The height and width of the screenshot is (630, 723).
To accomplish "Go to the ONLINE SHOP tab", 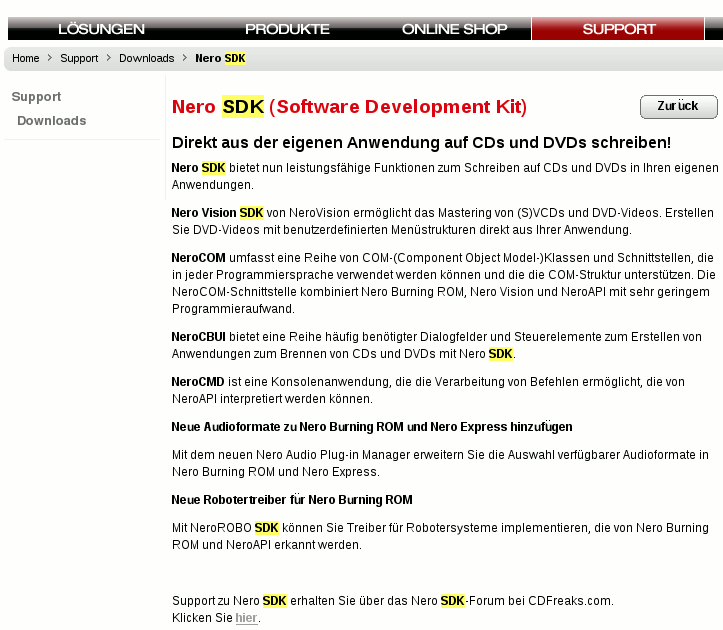I will (454, 29).
